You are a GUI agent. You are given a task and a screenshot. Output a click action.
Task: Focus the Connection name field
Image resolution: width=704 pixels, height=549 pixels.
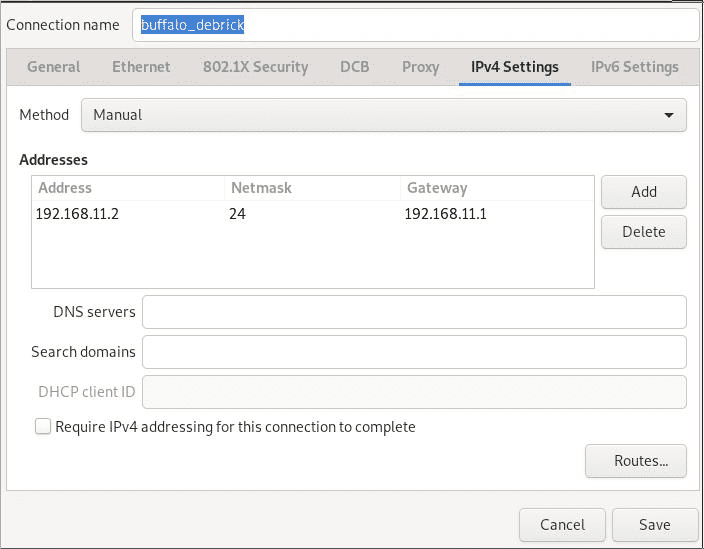pos(415,25)
